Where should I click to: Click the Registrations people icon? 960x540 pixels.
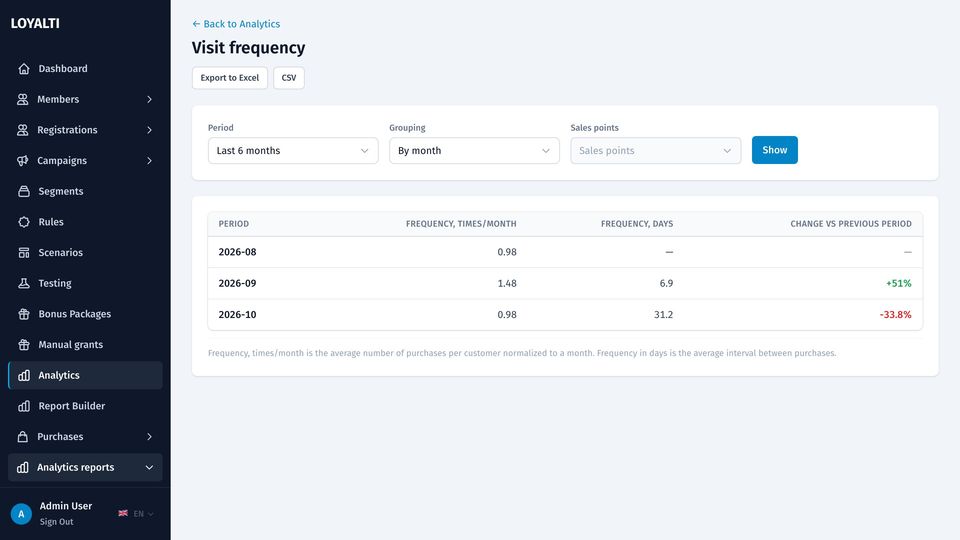[x=23, y=130]
